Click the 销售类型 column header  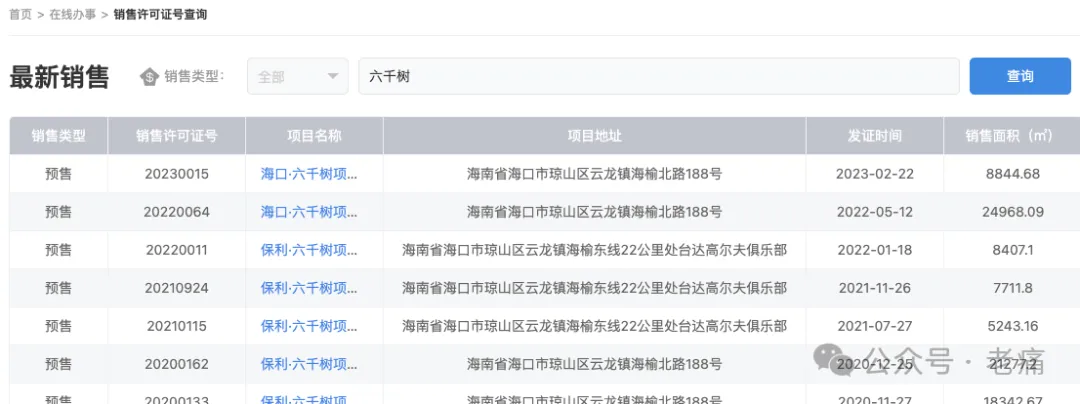59,136
